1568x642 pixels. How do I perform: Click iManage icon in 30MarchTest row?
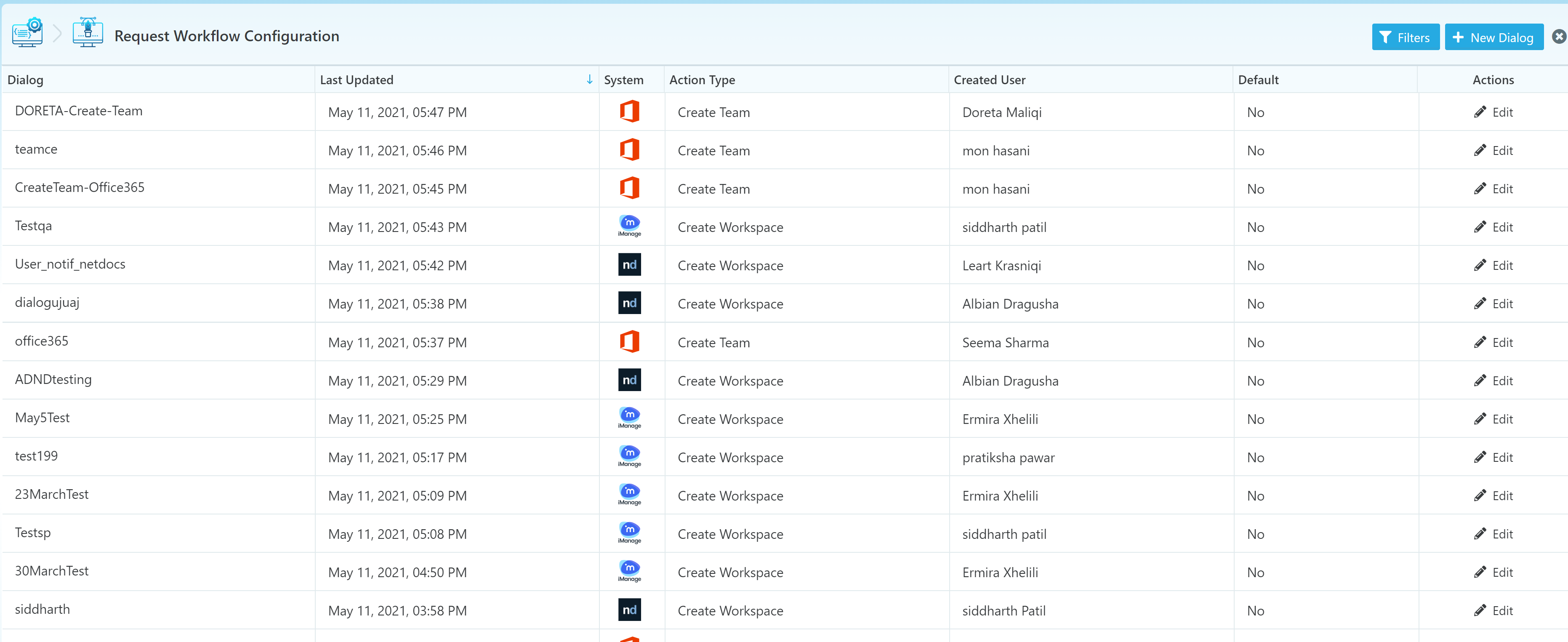point(629,571)
